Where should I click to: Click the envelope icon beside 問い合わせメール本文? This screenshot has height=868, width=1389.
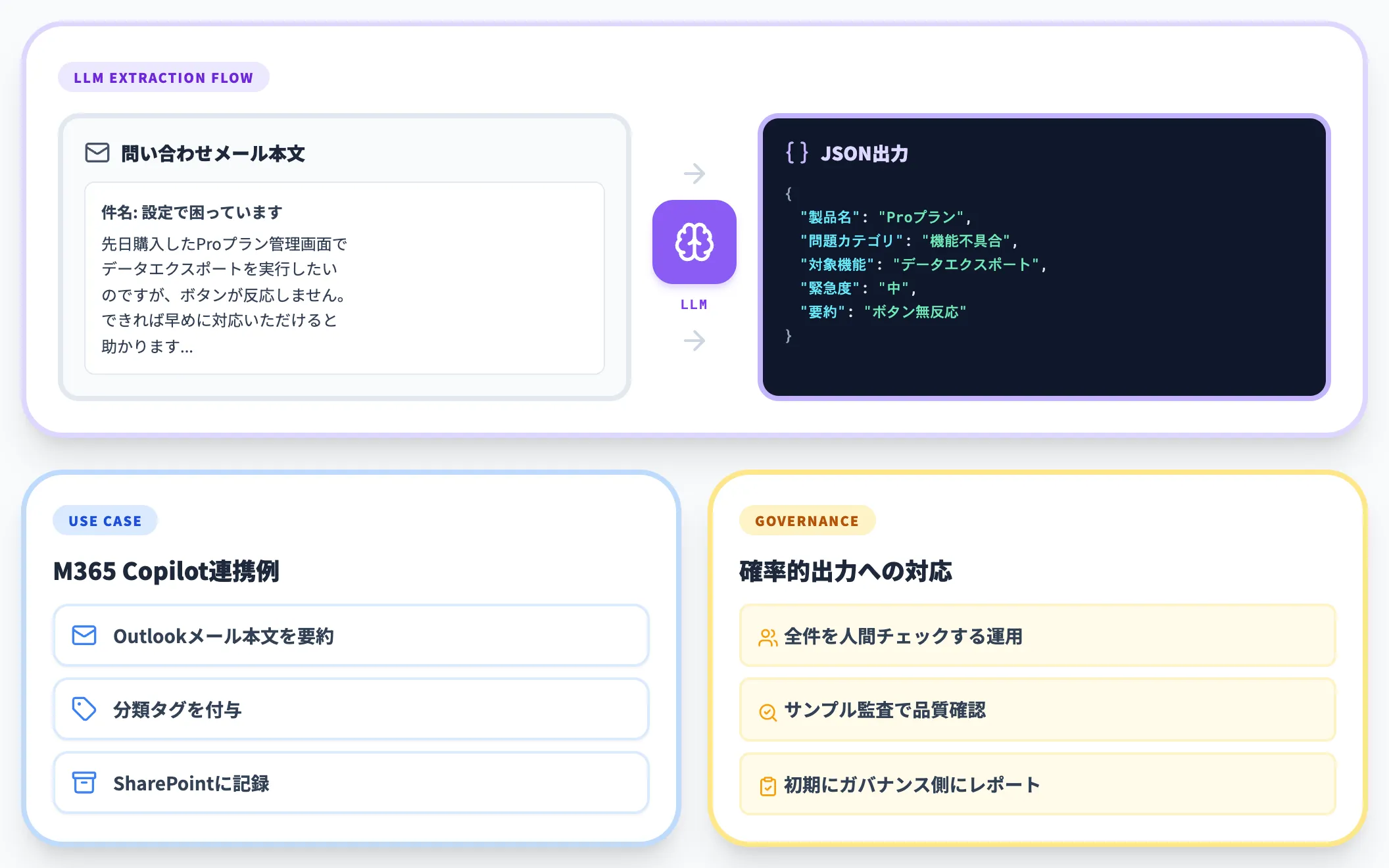point(97,153)
